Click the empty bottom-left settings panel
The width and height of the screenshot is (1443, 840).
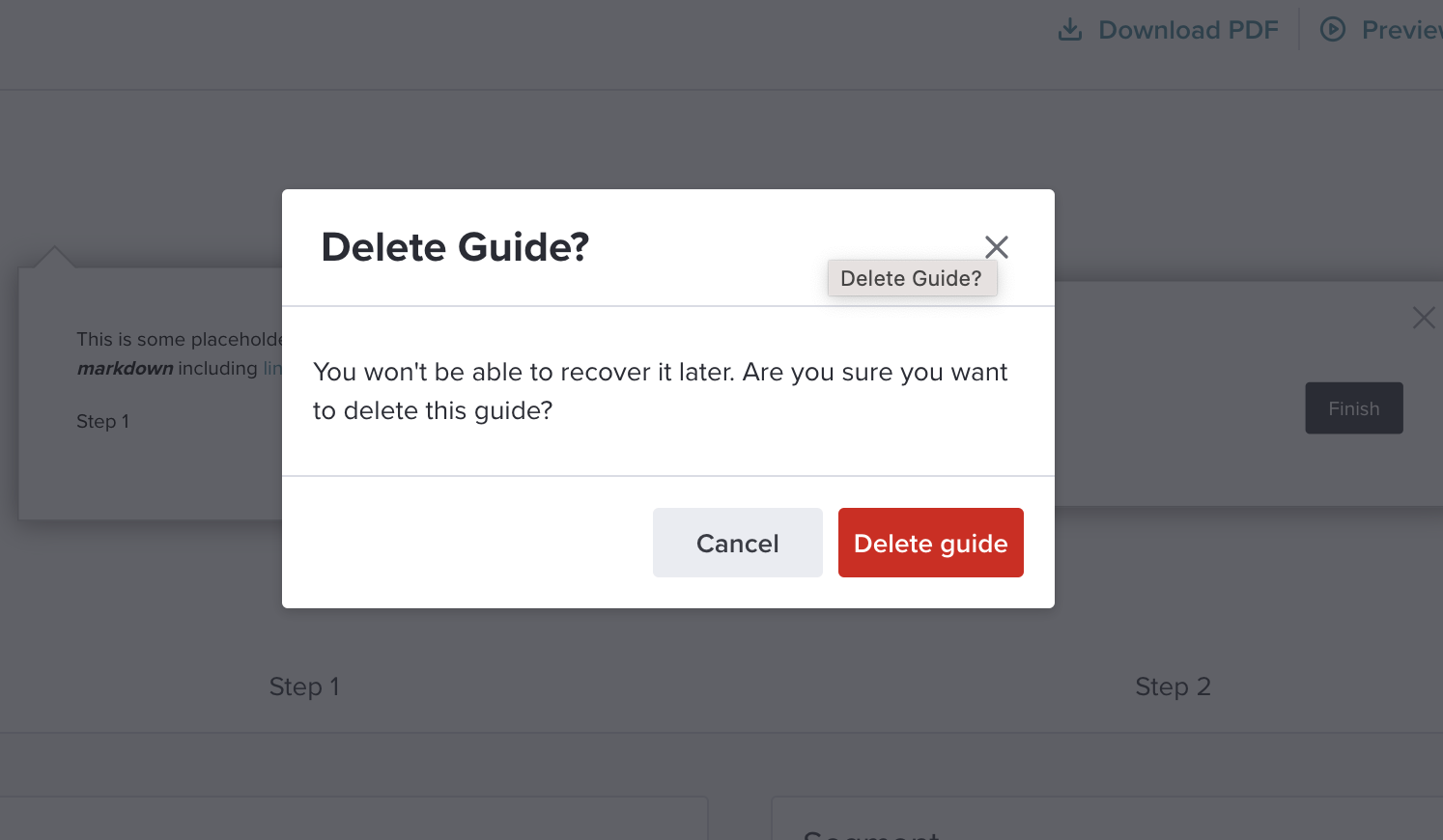click(x=354, y=819)
